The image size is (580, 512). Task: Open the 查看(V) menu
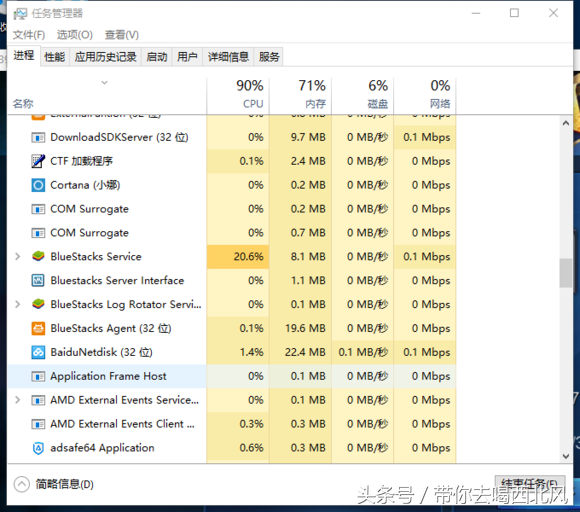(122, 35)
